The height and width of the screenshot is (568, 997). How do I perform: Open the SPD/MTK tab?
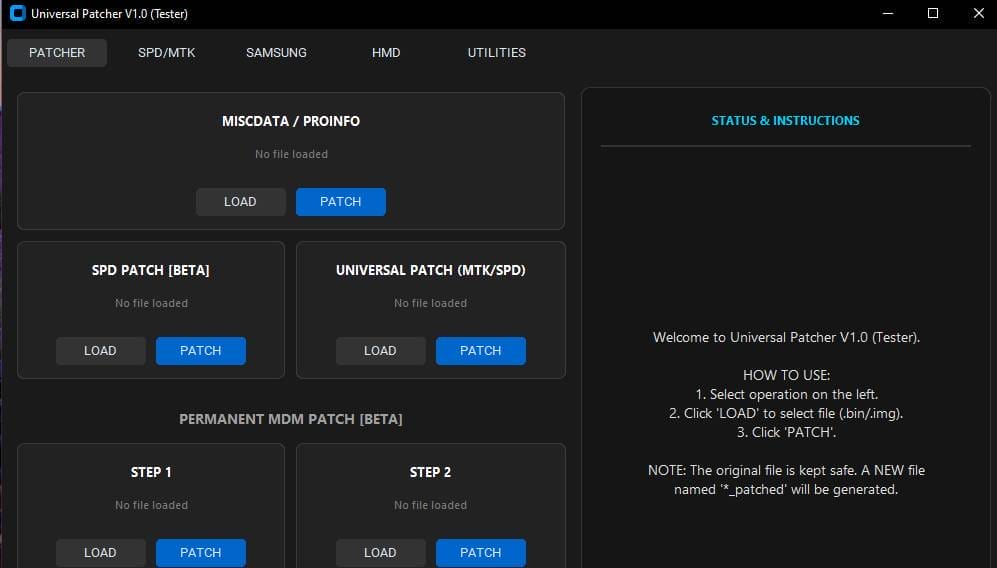point(167,53)
